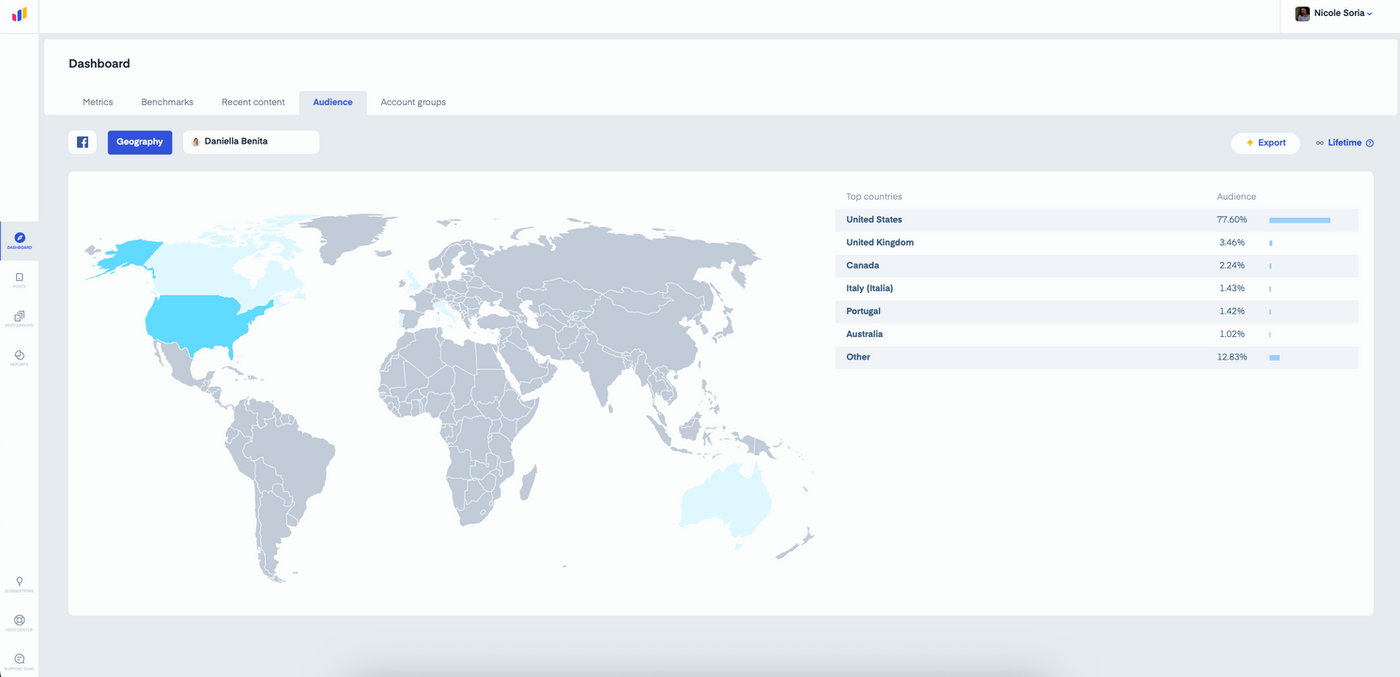The width and height of the screenshot is (1400, 677).
Task: Select the Facebook network icon
Action: [82, 142]
